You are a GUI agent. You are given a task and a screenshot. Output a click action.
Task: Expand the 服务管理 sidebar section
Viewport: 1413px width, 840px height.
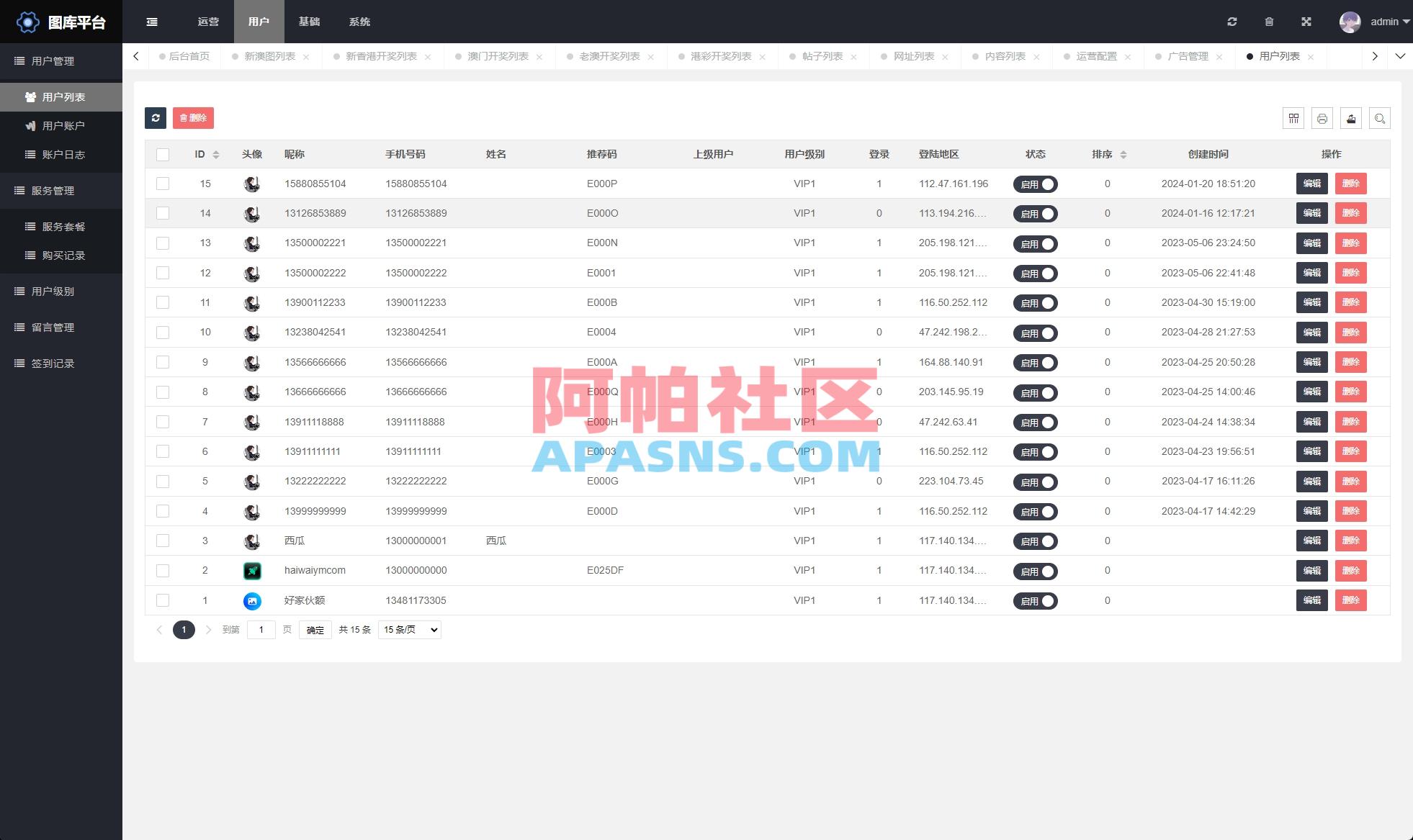(51, 190)
